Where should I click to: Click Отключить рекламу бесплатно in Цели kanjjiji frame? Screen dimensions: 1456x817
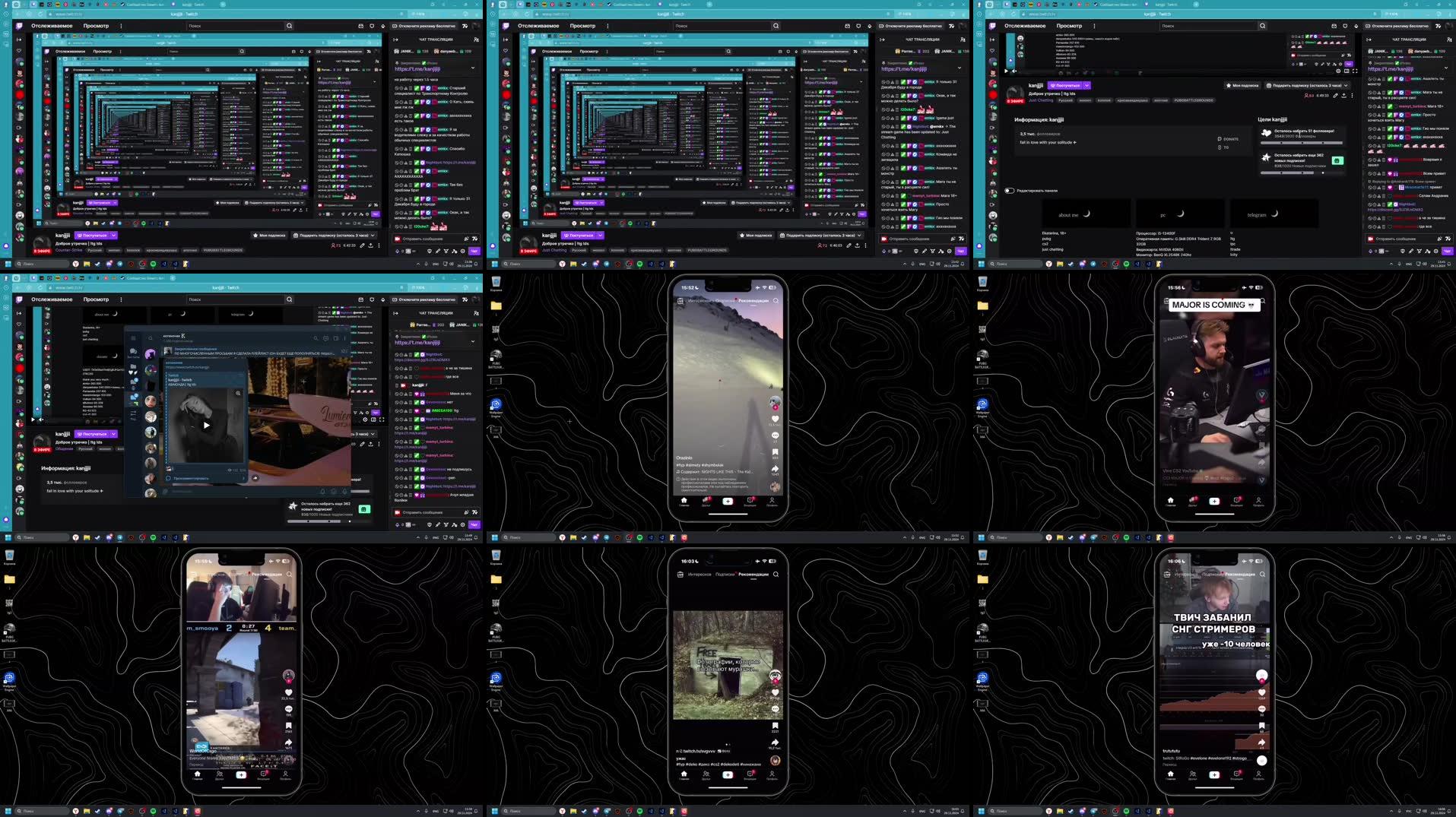click(x=1397, y=26)
